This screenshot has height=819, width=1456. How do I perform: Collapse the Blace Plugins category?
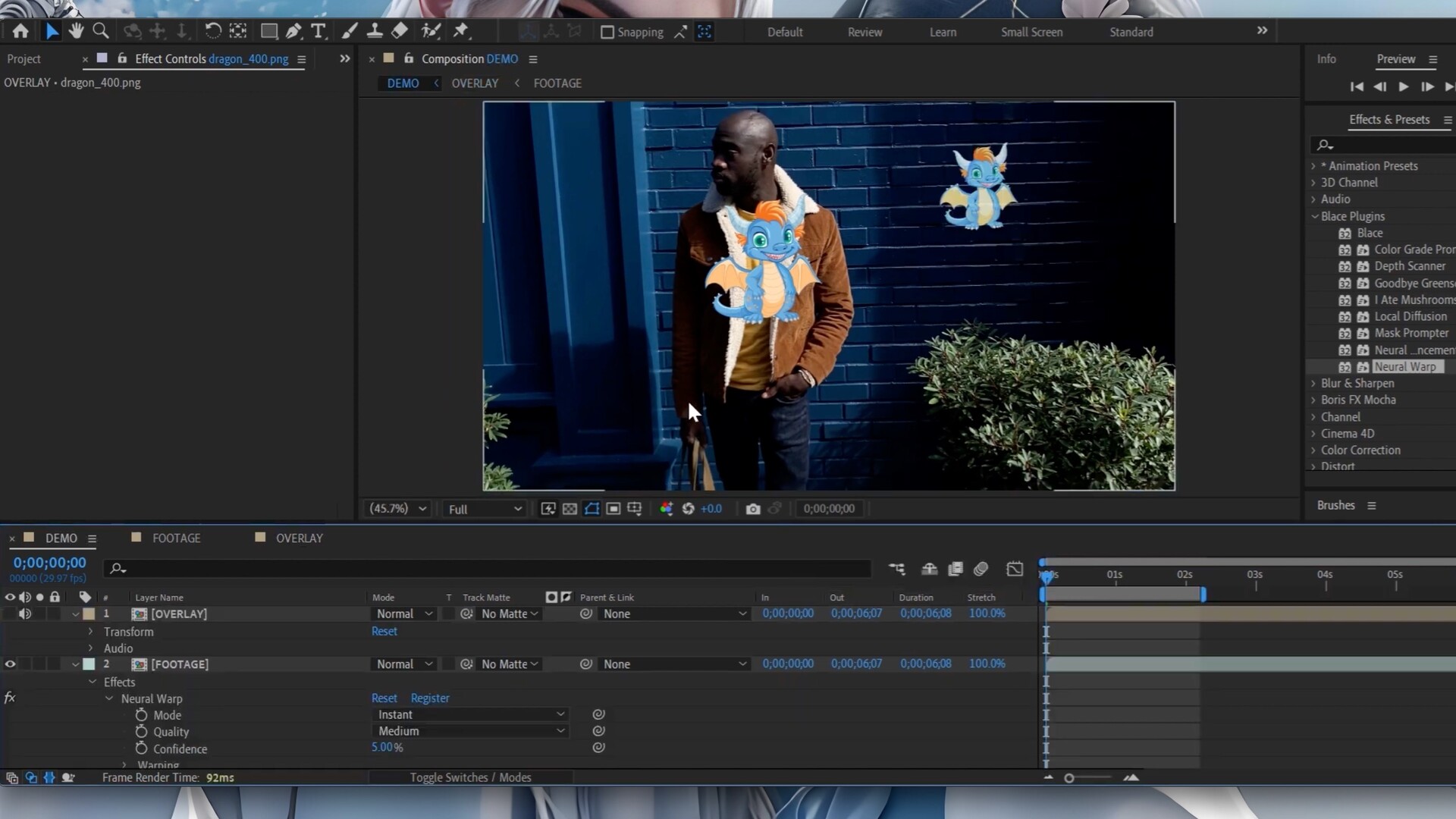tap(1315, 216)
